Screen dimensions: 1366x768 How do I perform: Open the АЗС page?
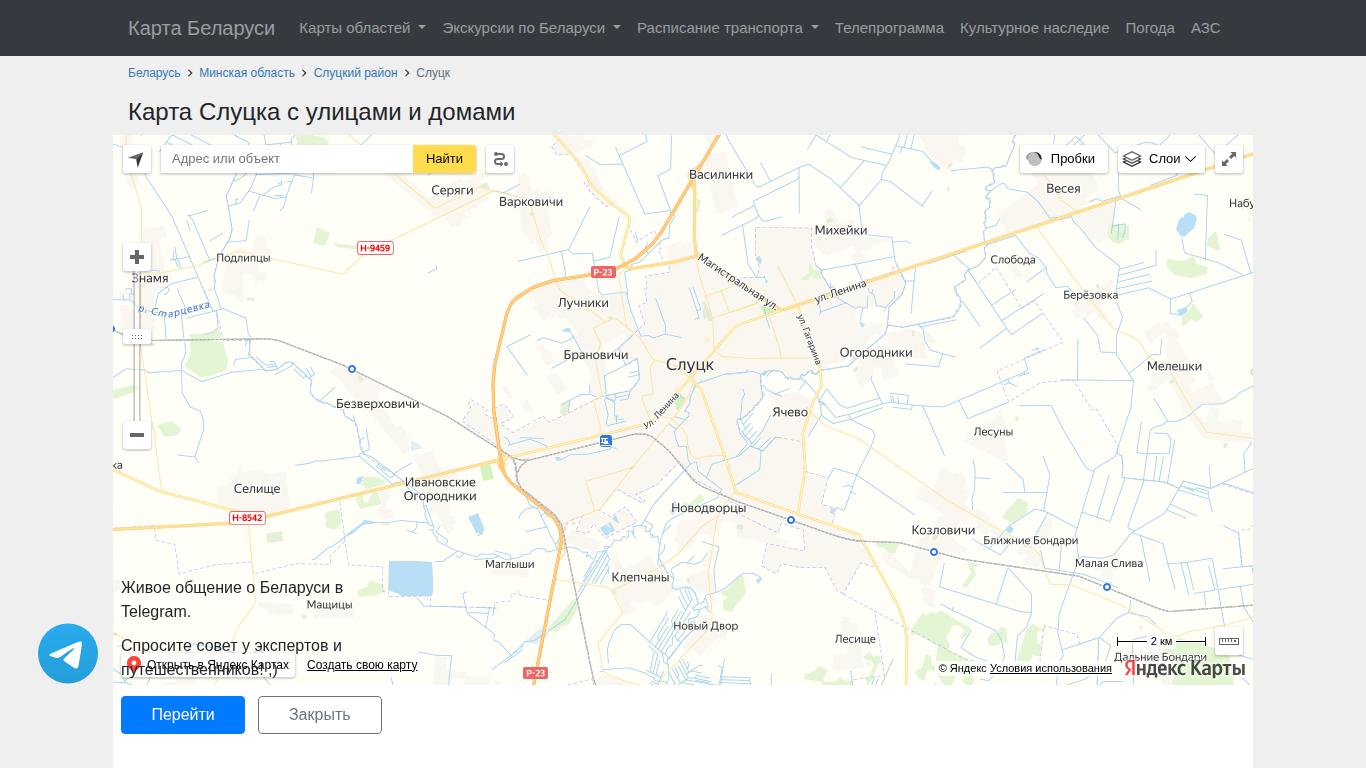coord(1206,28)
